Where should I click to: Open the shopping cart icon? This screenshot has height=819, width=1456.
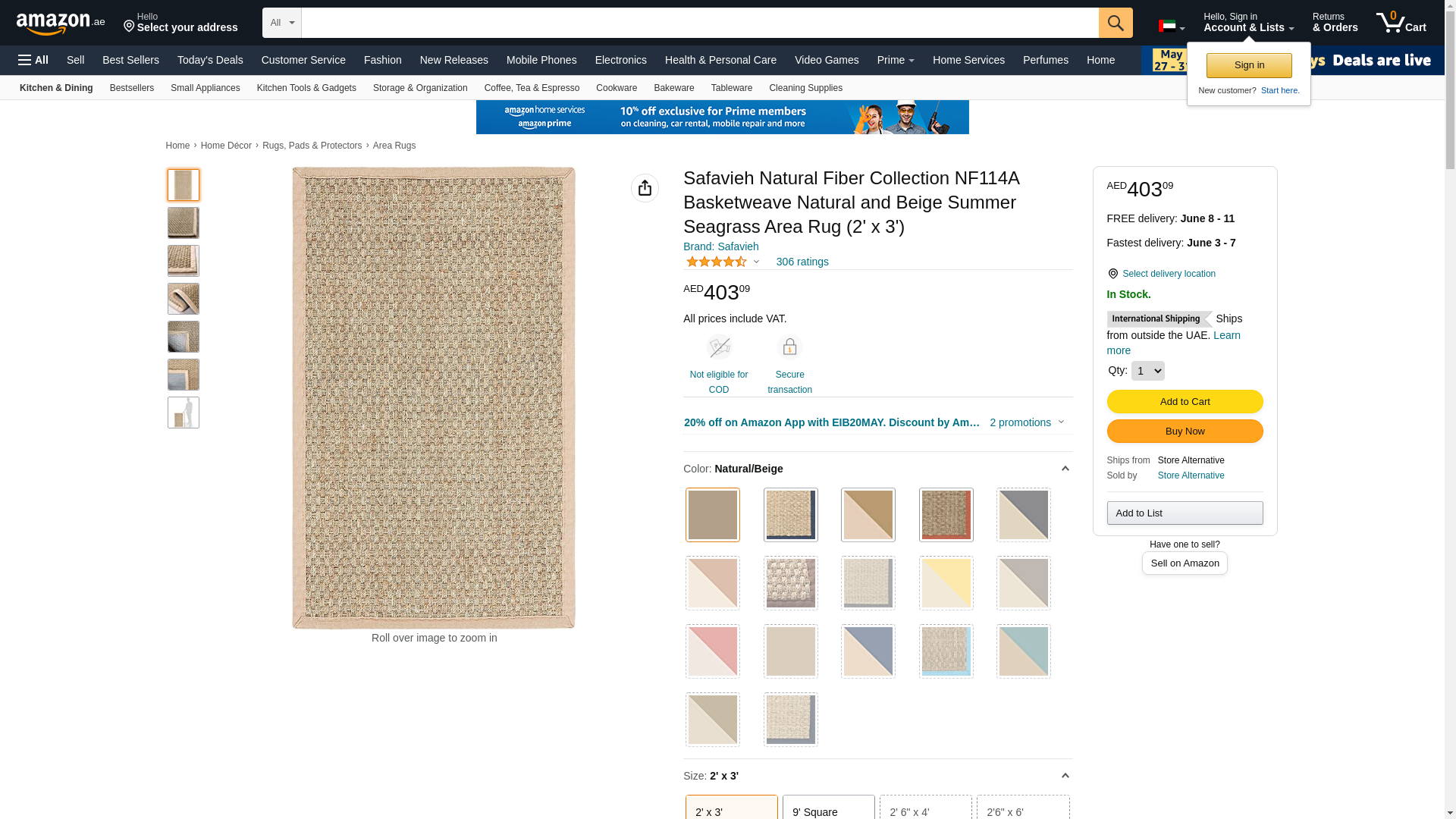pyautogui.click(x=1401, y=23)
